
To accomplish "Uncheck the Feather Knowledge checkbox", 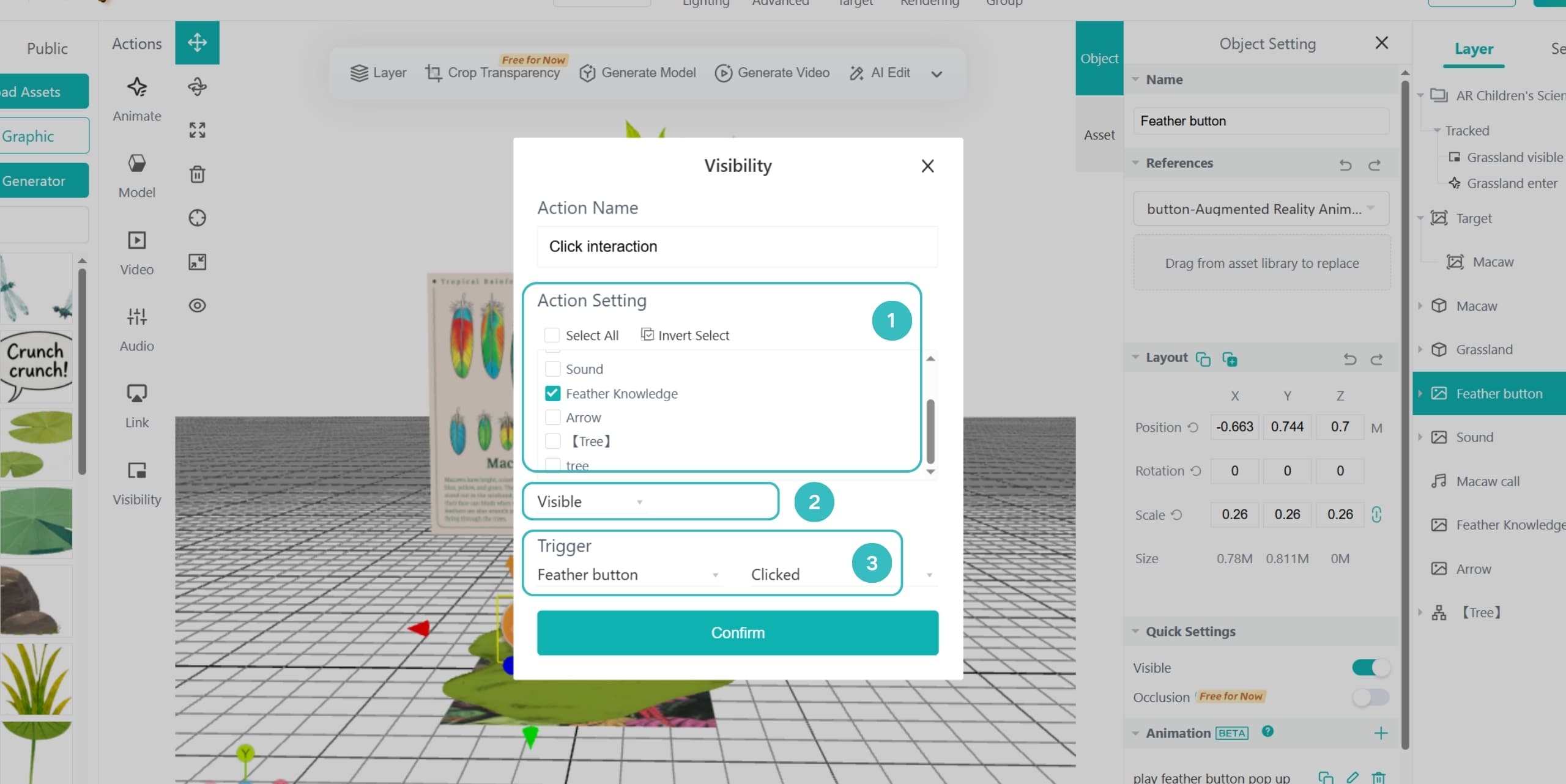I will [x=552, y=393].
